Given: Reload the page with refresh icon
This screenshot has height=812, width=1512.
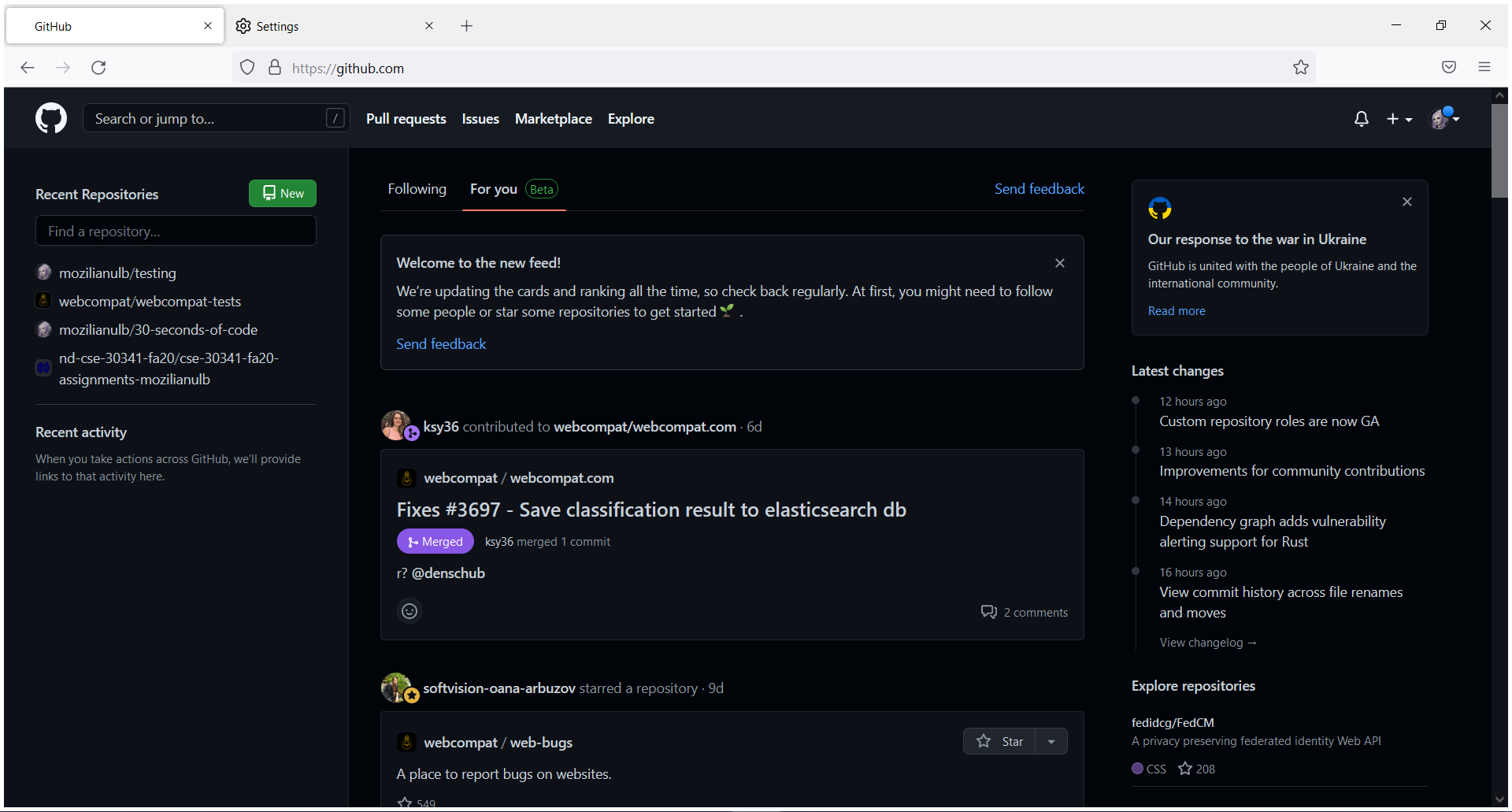Looking at the screenshot, I should coord(98,68).
